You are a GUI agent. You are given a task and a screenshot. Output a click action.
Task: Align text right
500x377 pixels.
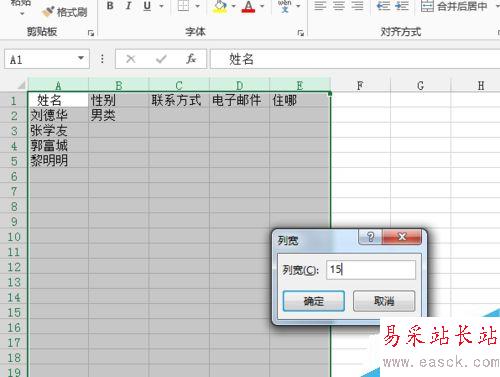click(x=357, y=6)
